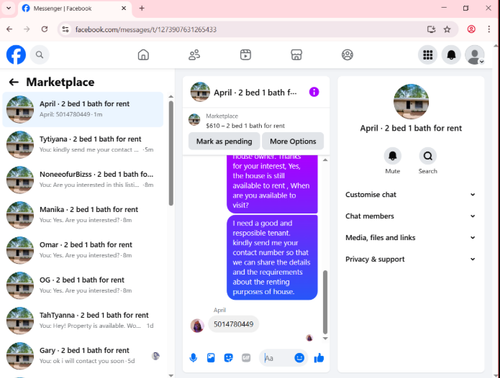This screenshot has height=378, width=500.
Task: Send a thumbs-up like
Action: point(319,358)
